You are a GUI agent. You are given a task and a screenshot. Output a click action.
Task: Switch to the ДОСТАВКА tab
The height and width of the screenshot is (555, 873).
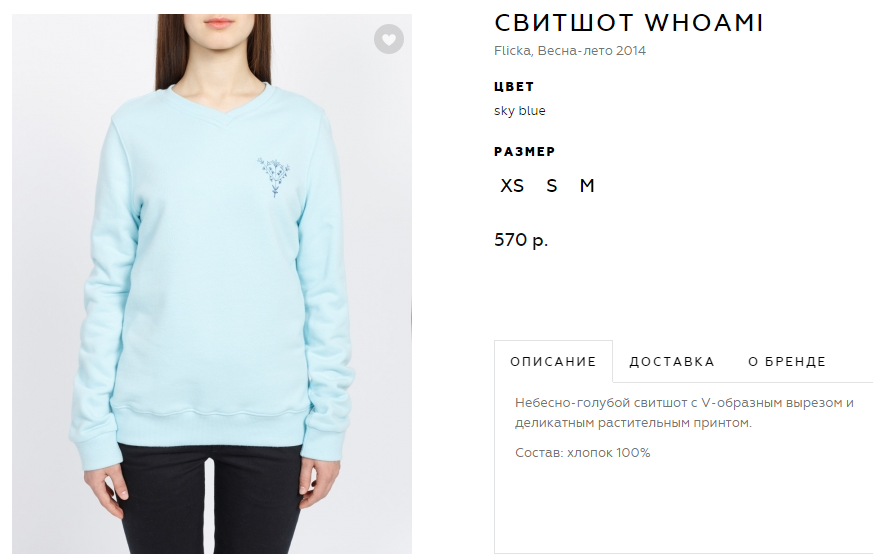[672, 361]
